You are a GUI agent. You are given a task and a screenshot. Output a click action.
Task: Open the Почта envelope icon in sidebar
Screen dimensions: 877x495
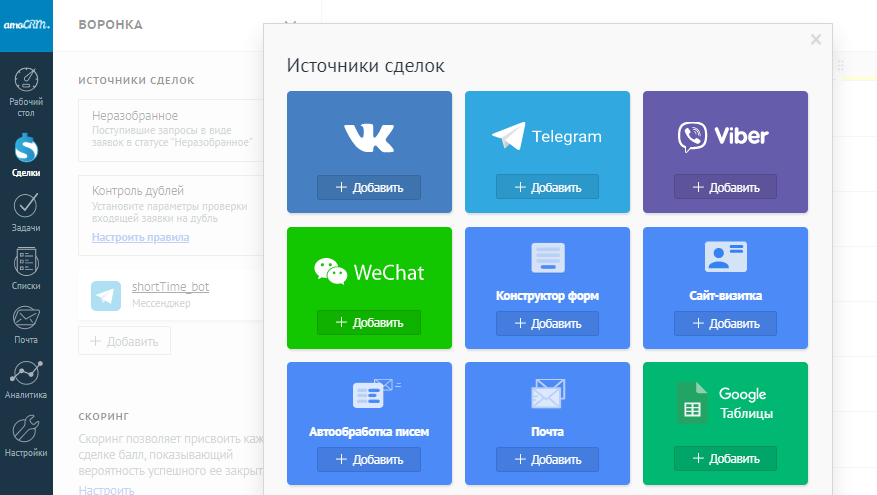pyautogui.click(x=26, y=320)
